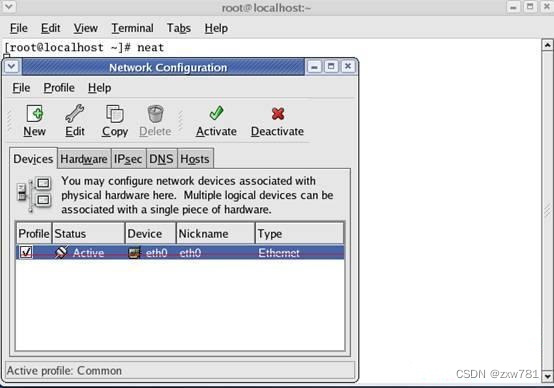Maximize the root@localhost terminal window
Viewport: 554px width, 388px height.
pos(530,7)
